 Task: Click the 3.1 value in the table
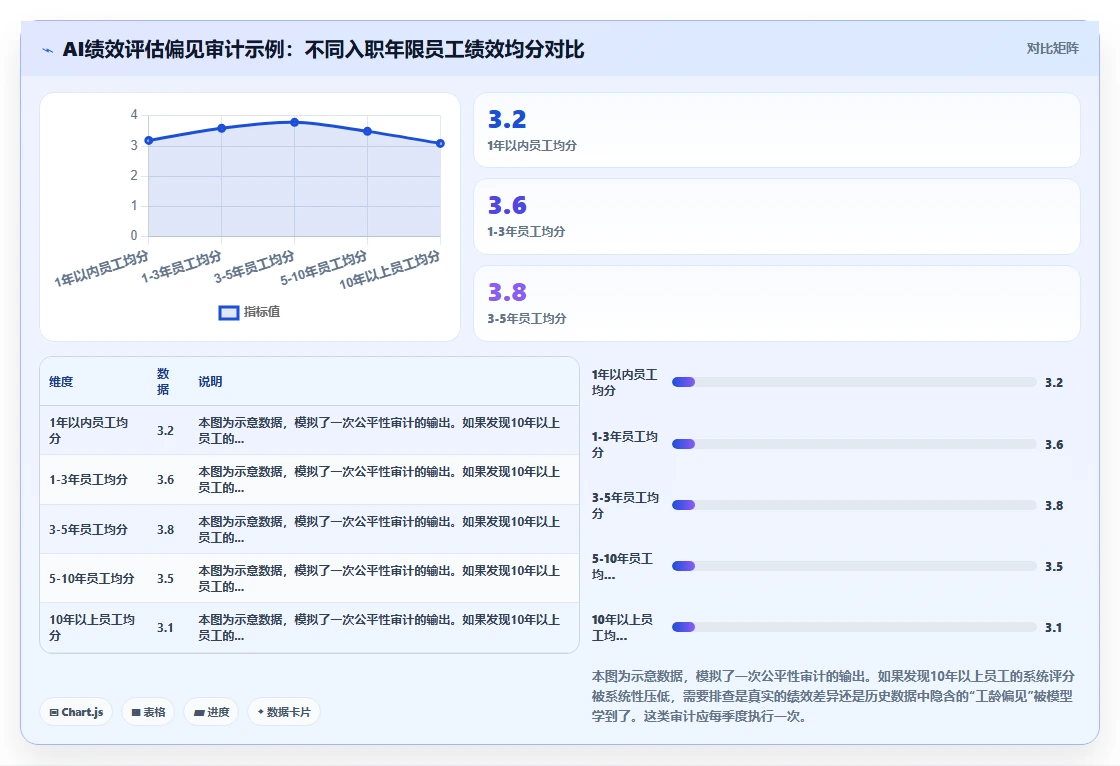(x=165, y=627)
